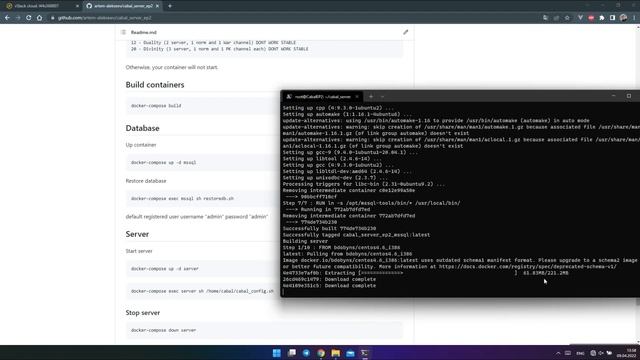Viewport: 640px width, 360px height.
Task: Click the Stop server heading
Action: pyautogui.click(x=142, y=313)
